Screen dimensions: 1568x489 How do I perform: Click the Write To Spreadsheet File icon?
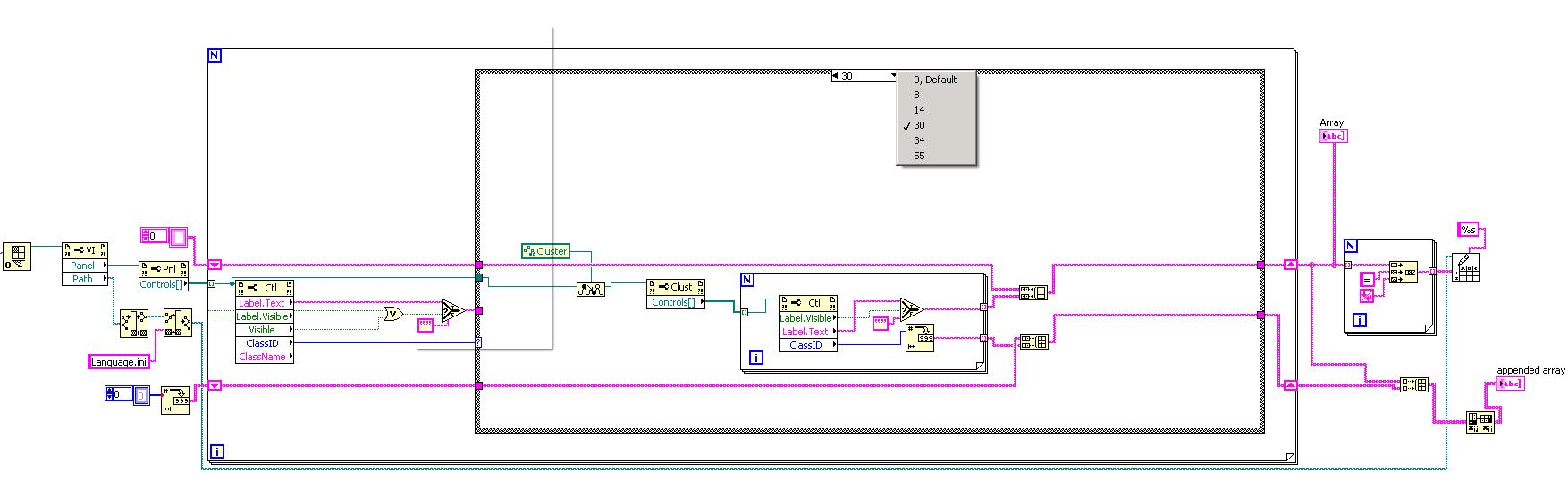(1466, 267)
